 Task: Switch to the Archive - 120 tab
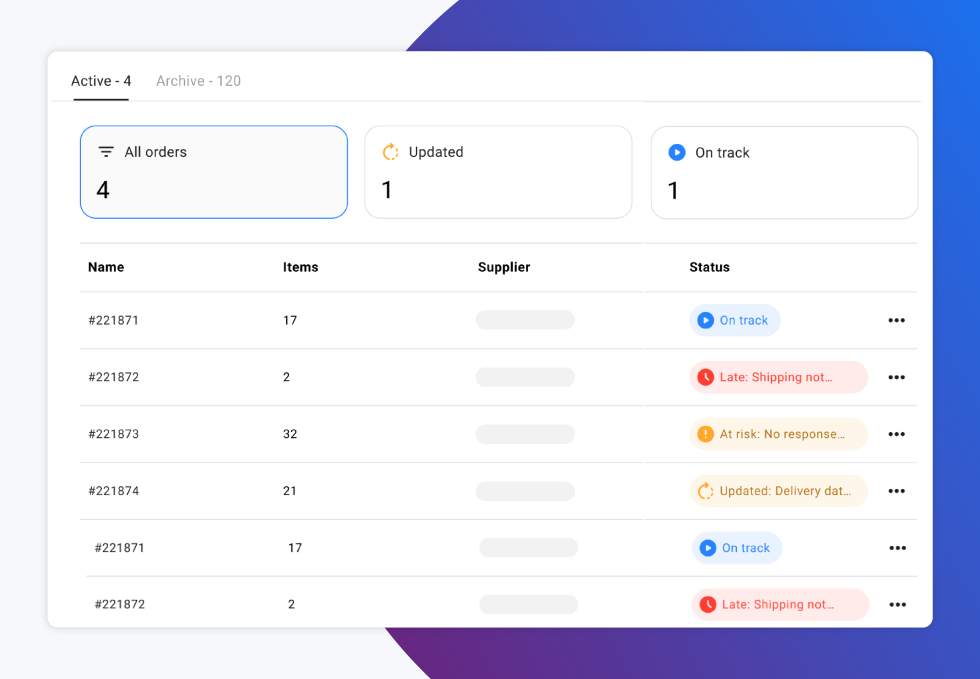[198, 81]
